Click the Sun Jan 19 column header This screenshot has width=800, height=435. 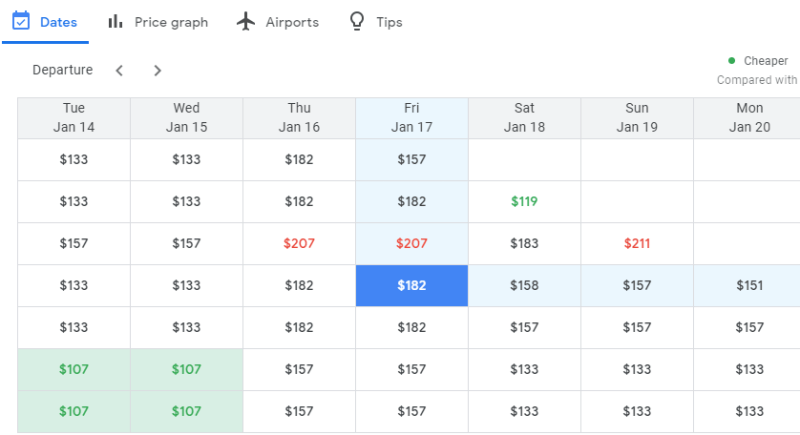[637, 118]
